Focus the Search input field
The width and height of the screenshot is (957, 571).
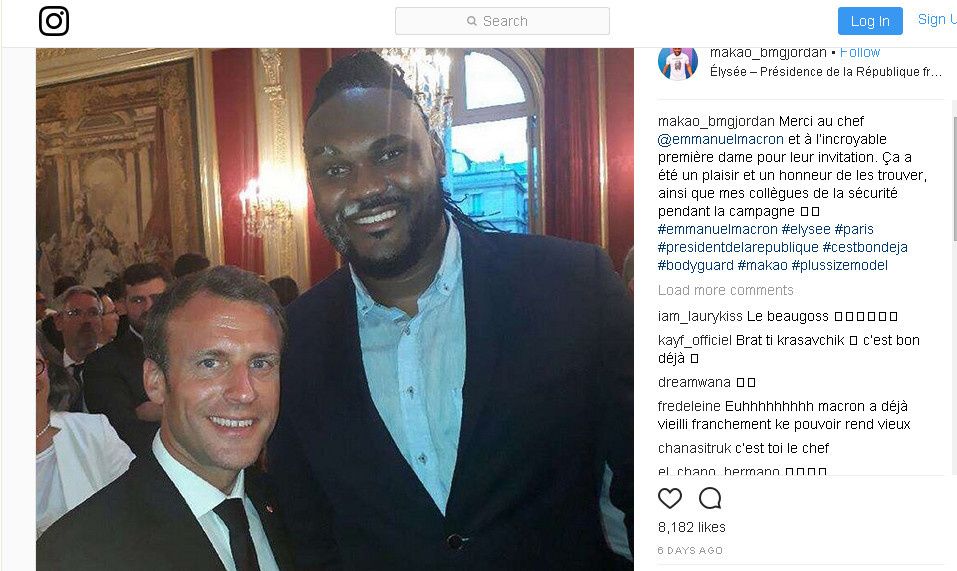pos(502,21)
